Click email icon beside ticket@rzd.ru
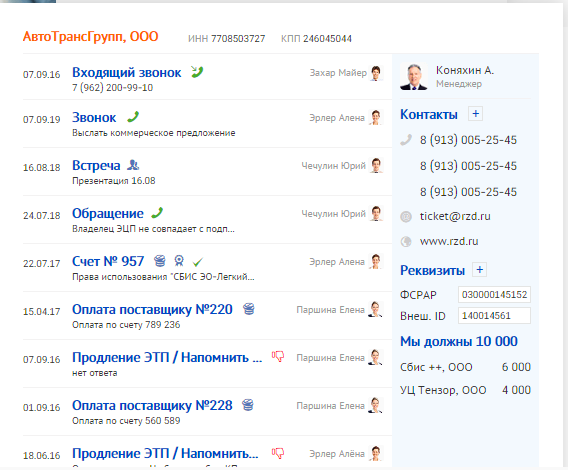Viewport: 568px width, 470px height. [x=406, y=216]
